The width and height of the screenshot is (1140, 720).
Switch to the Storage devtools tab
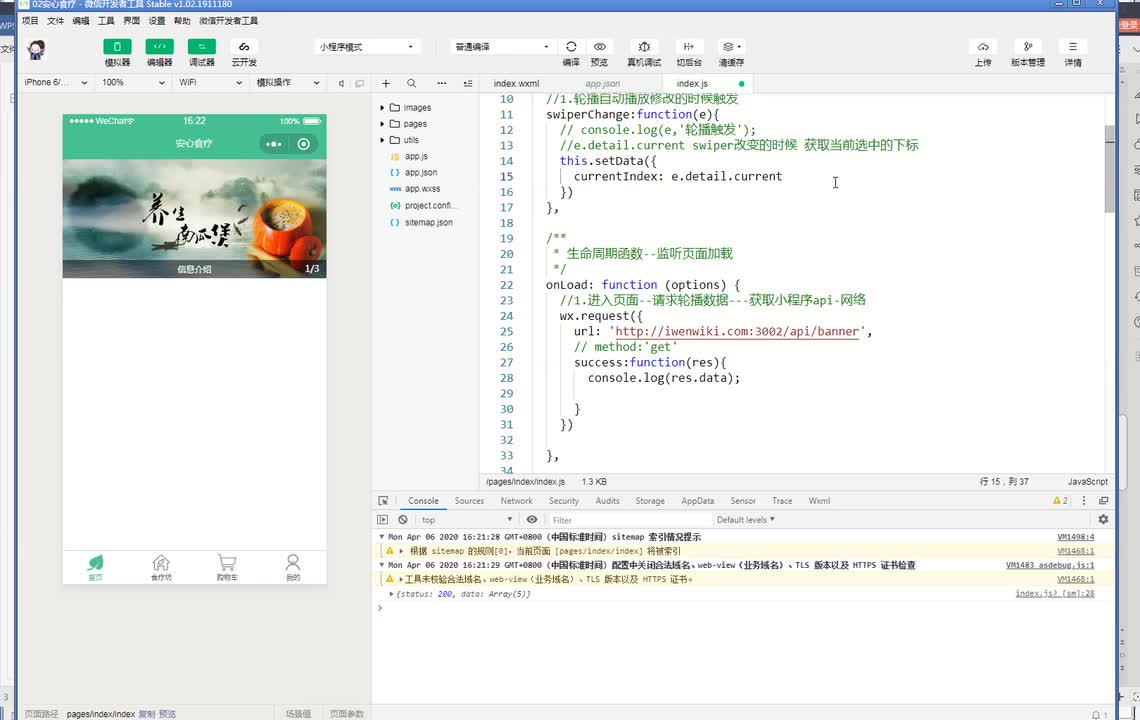point(650,501)
